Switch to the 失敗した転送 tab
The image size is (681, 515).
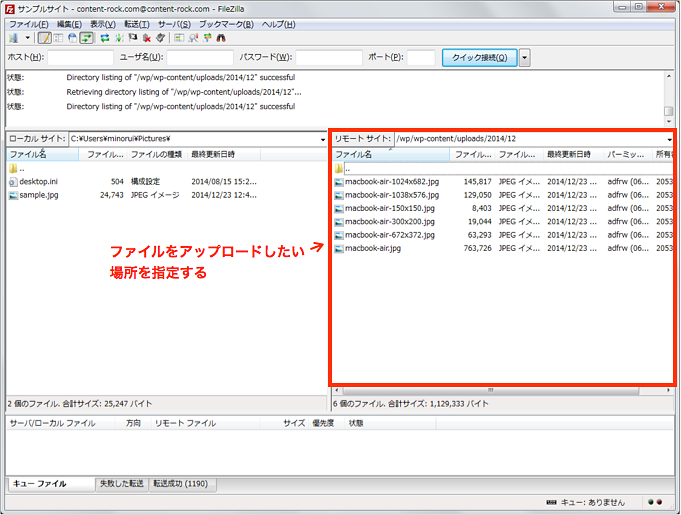pyautogui.click(x=122, y=484)
